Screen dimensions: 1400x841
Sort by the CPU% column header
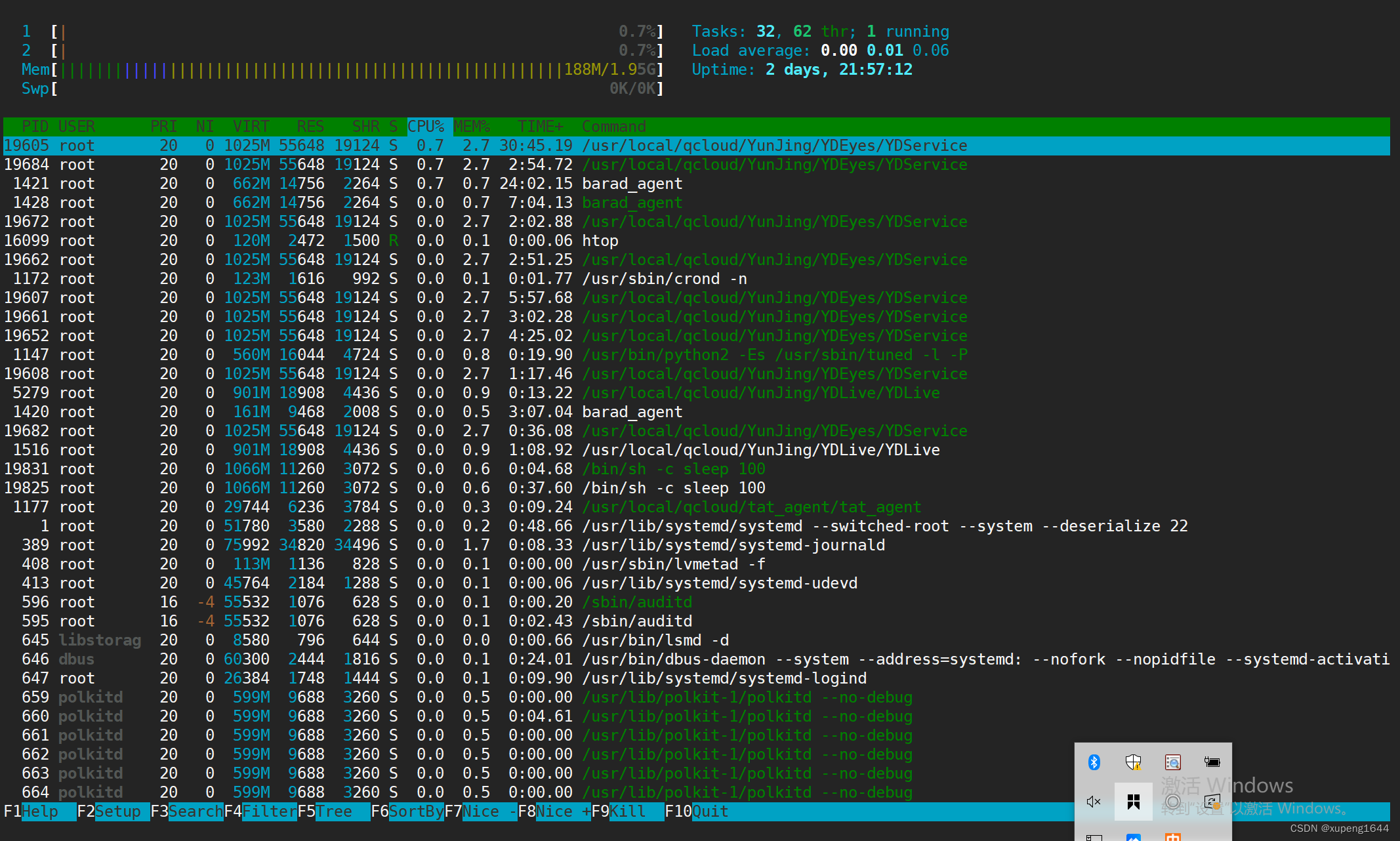426,126
